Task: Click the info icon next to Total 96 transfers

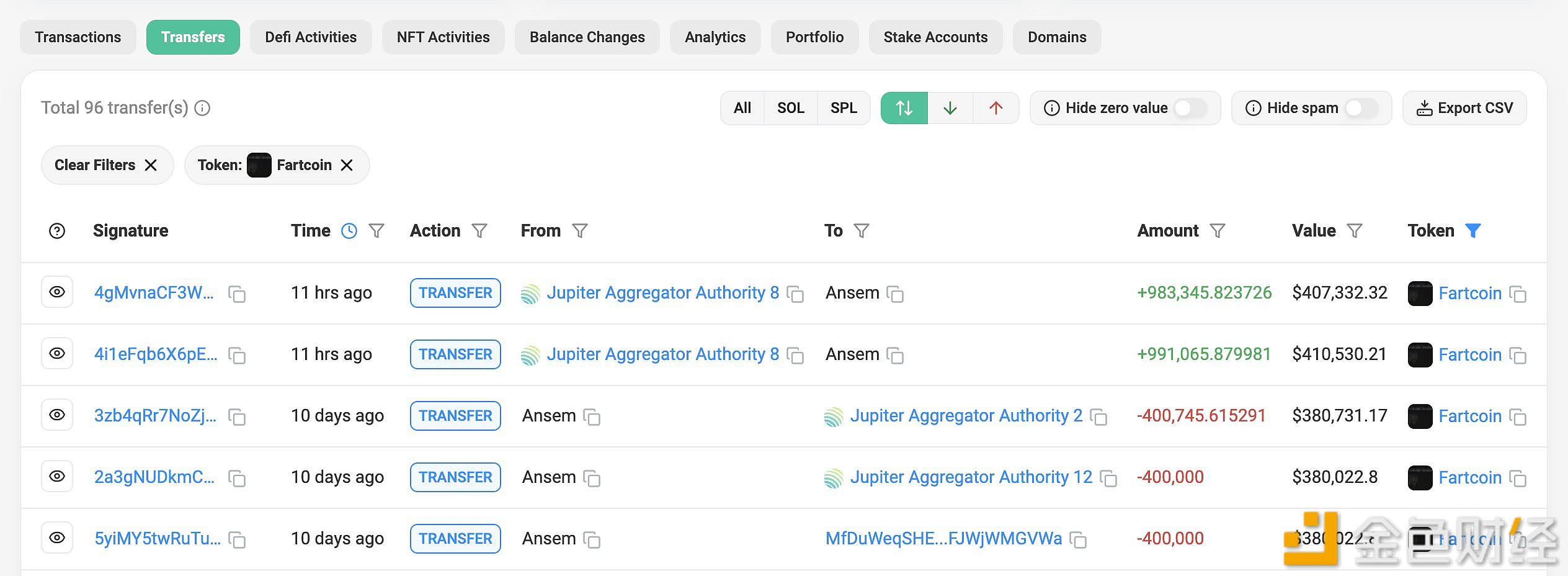Action: click(x=202, y=108)
